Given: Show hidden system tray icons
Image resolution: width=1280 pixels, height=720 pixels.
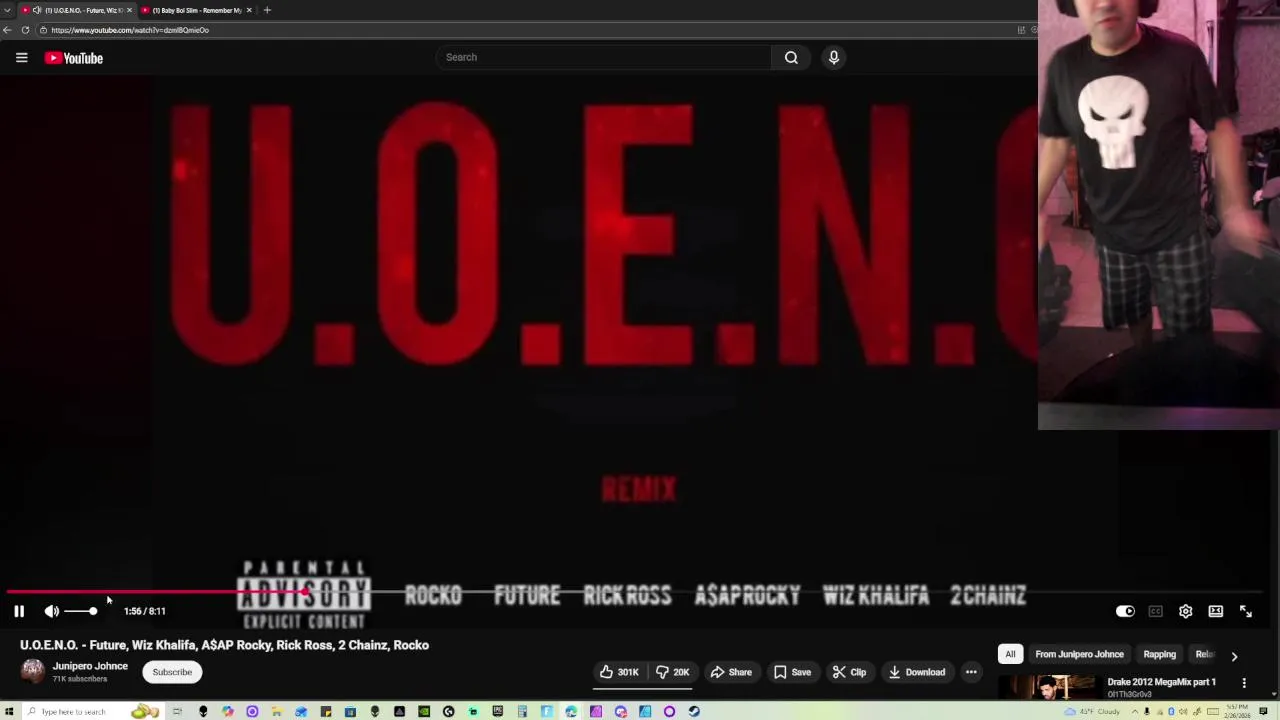Looking at the screenshot, I should 1135,712.
